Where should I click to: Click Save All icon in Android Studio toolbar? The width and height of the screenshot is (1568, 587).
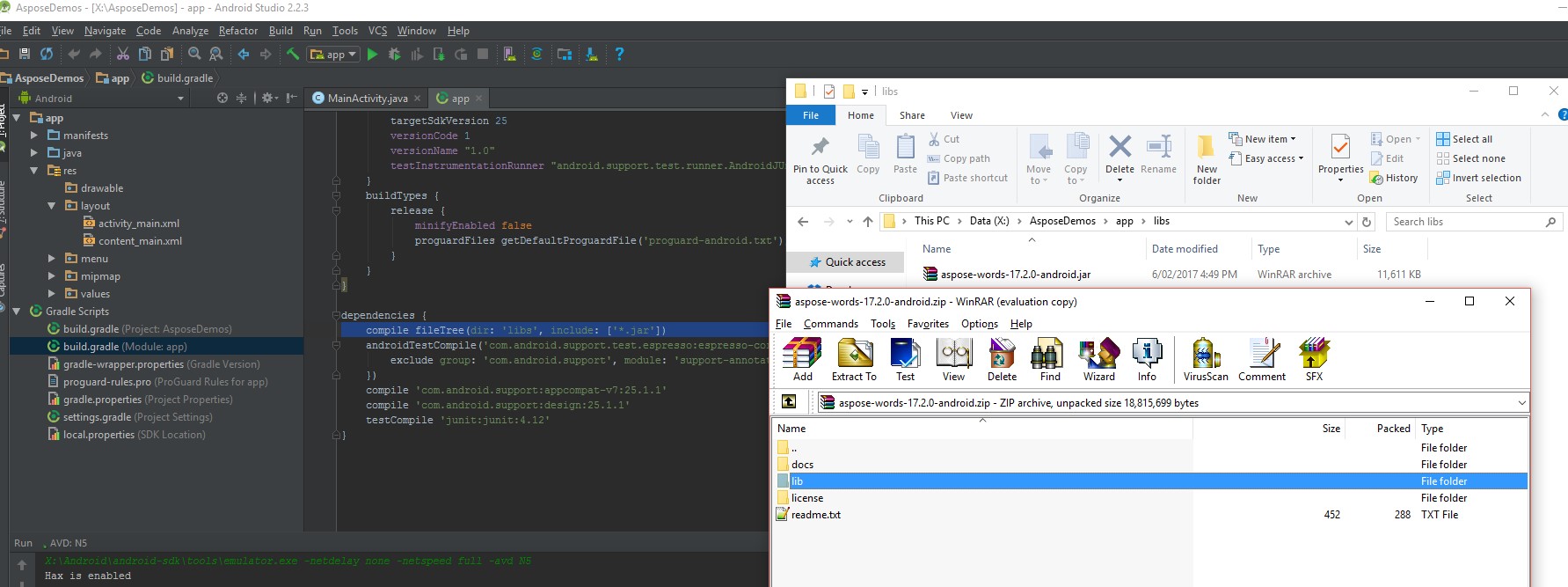(x=25, y=55)
